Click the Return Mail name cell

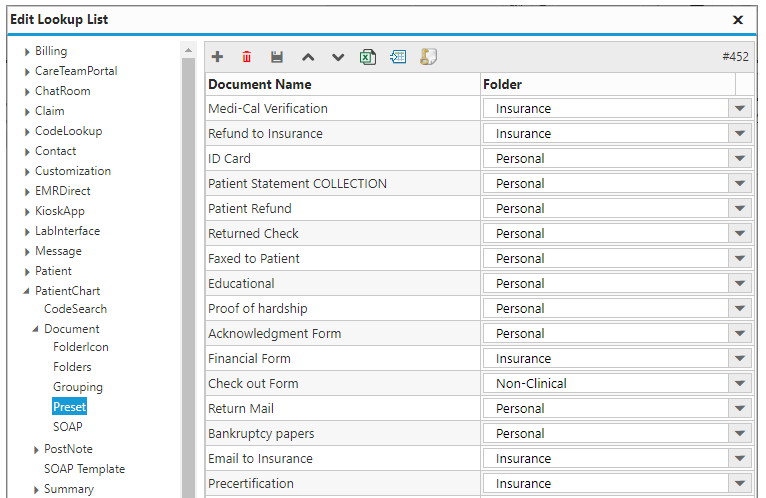click(x=342, y=409)
